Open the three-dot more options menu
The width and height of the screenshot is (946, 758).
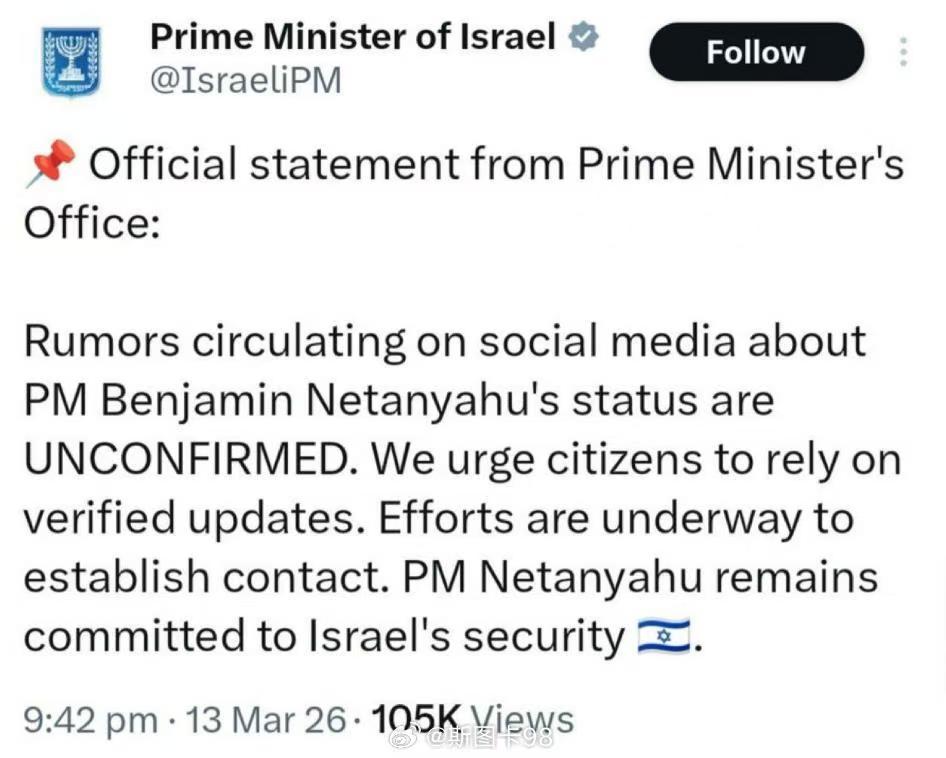pos(904,52)
